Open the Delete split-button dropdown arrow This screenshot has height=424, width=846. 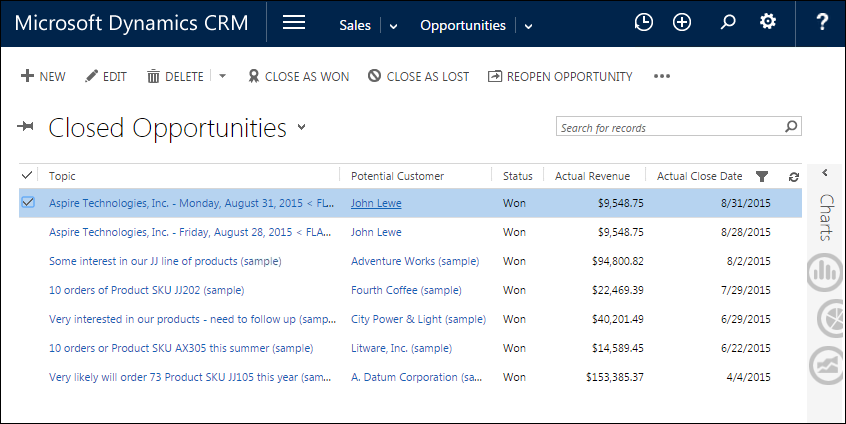pos(222,76)
